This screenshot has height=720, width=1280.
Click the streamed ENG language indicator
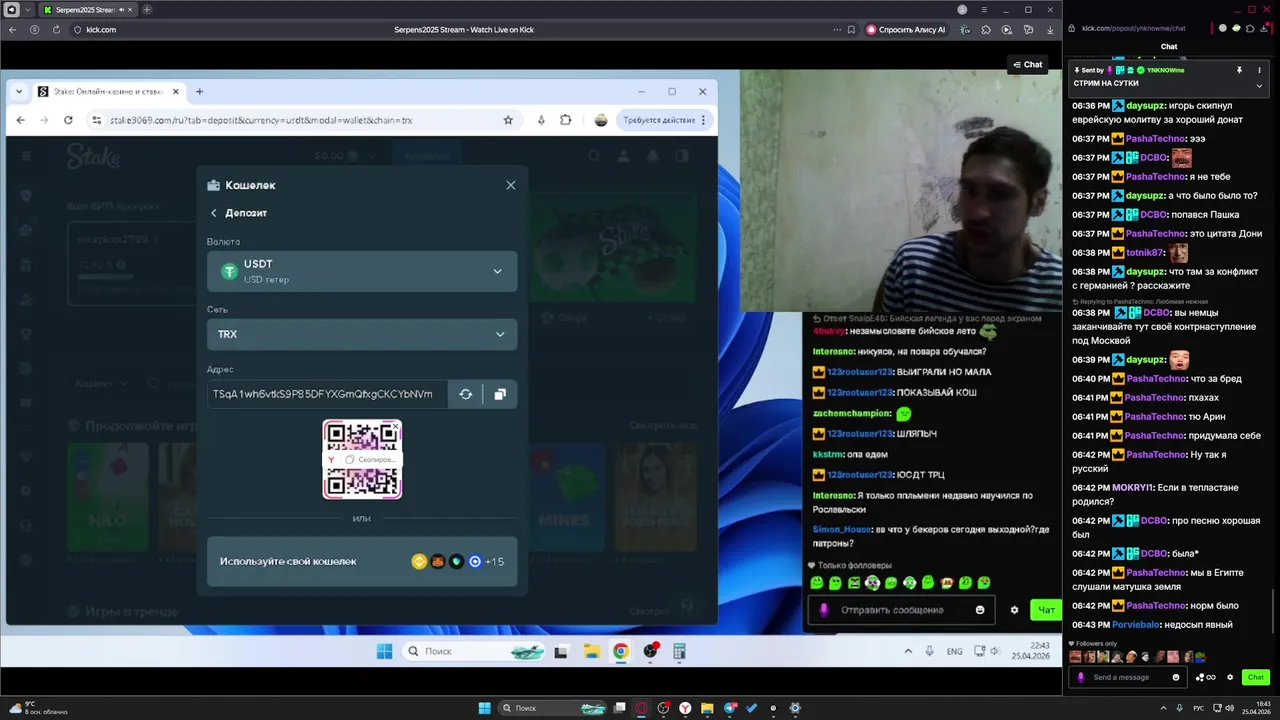coord(955,651)
